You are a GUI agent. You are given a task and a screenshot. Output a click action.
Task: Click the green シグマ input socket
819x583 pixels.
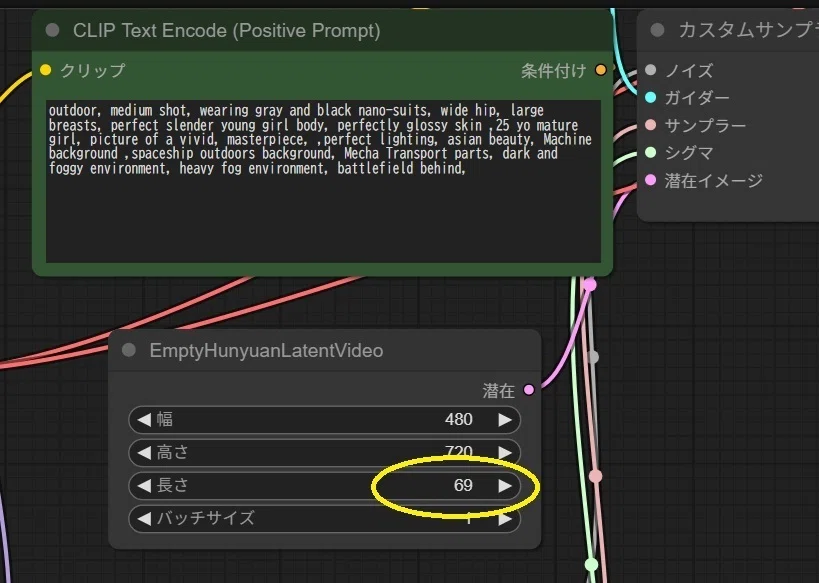pyautogui.click(x=650, y=152)
